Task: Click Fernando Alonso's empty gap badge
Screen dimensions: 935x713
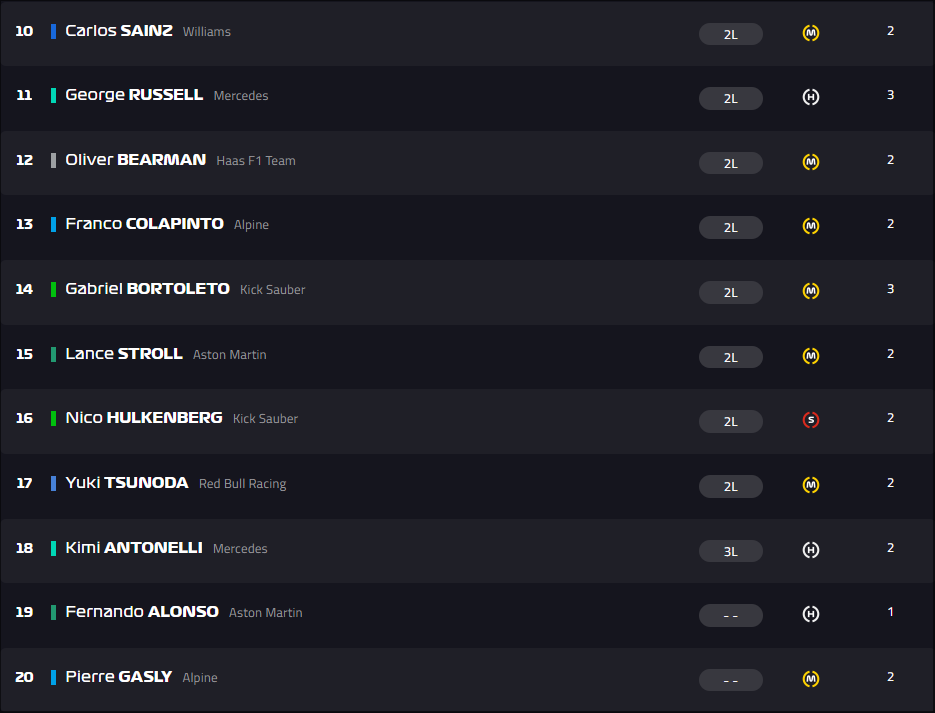Action: pos(730,616)
